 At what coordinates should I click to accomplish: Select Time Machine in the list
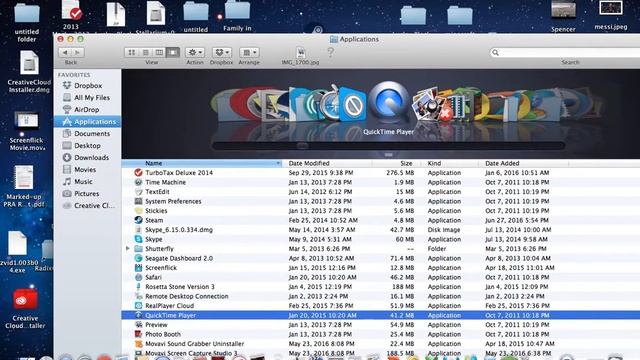point(380,182)
